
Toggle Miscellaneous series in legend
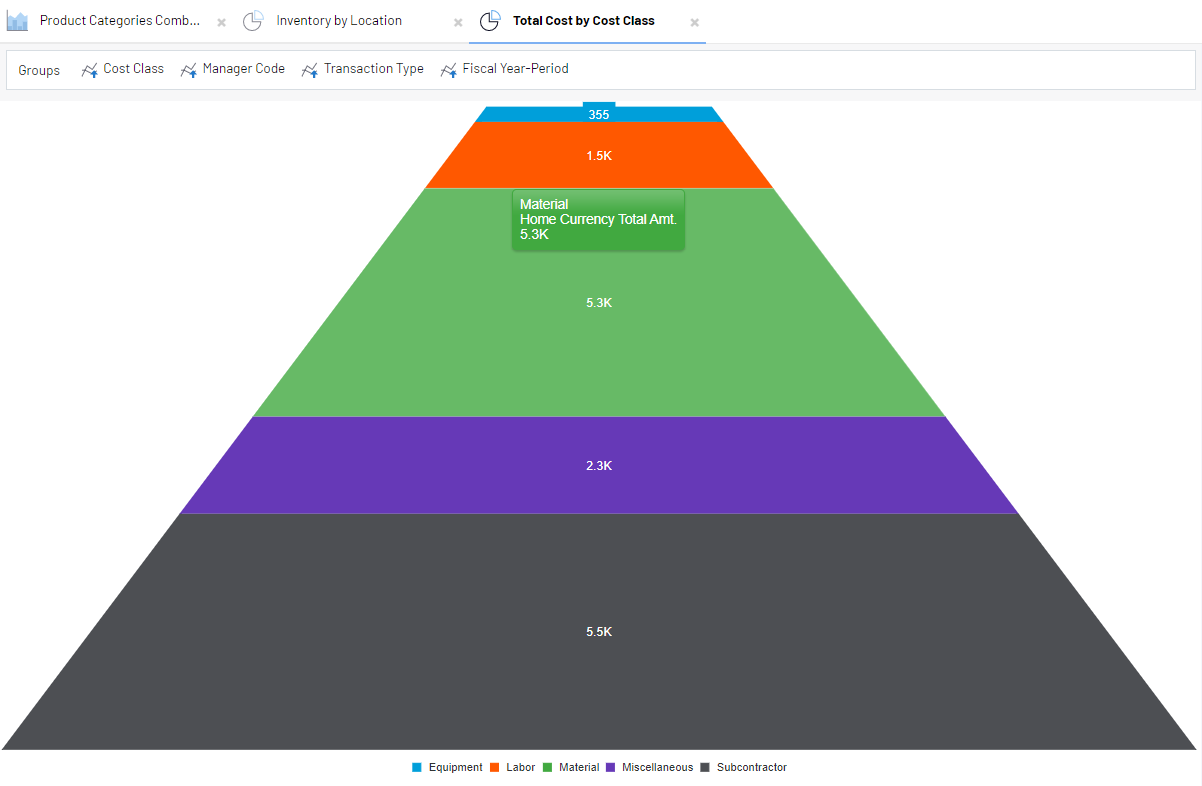[656, 768]
